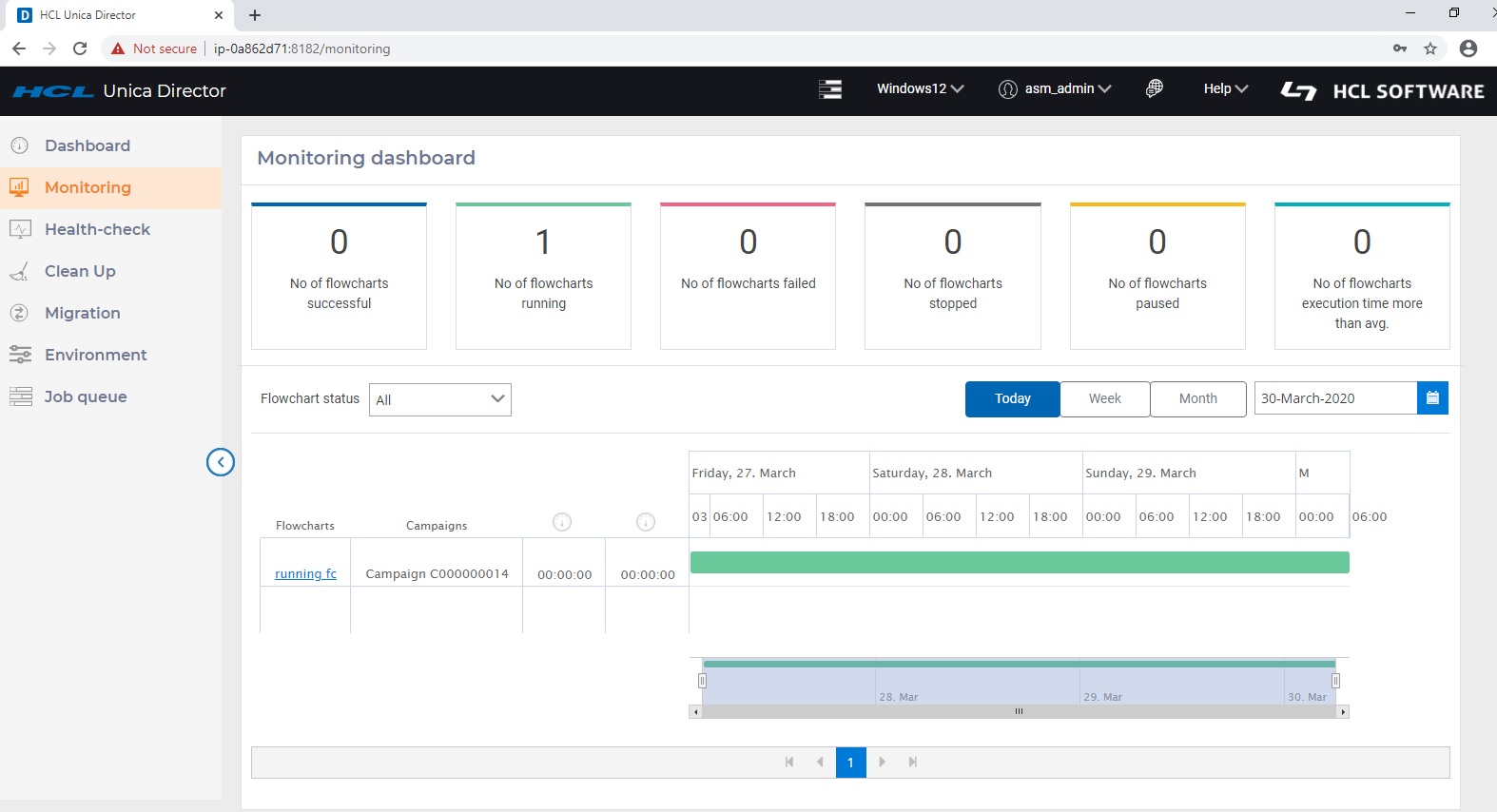The height and width of the screenshot is (812, 1497).
Task: Go to the previous page of results
Action: [x=820, y=762]
